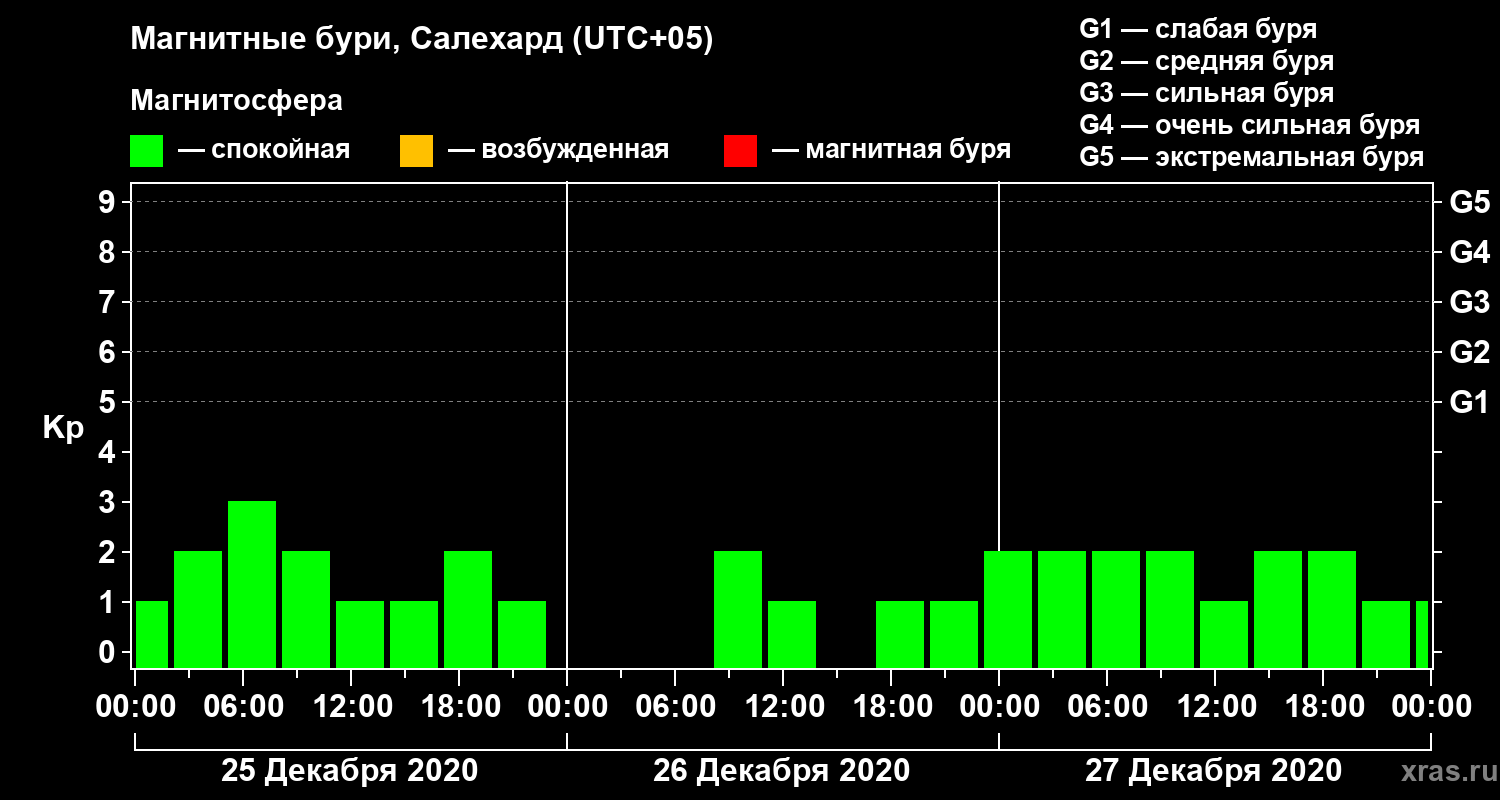The width and height of the screenshot is (1500, 800).
Task: Click the 'G3 — сильная буря' legend line
Action: click(1206, 93)
